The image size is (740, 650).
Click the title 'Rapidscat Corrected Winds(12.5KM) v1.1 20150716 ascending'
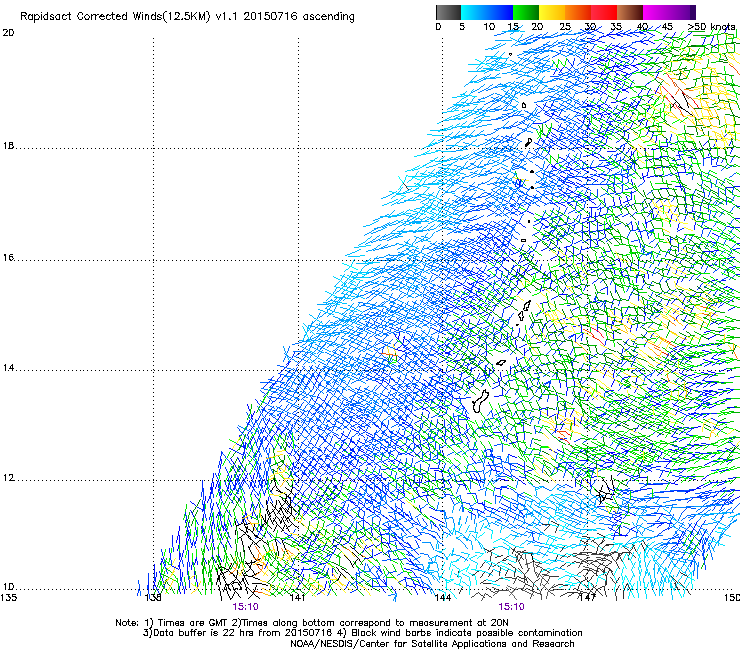click(187, 16)
